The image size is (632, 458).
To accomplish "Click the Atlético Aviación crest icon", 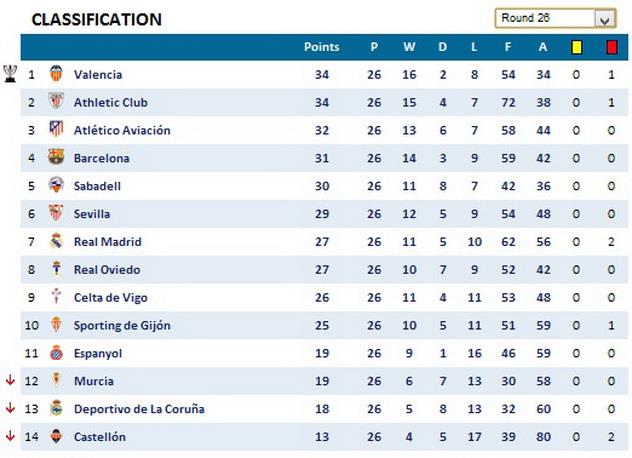I will pos(56,130).
